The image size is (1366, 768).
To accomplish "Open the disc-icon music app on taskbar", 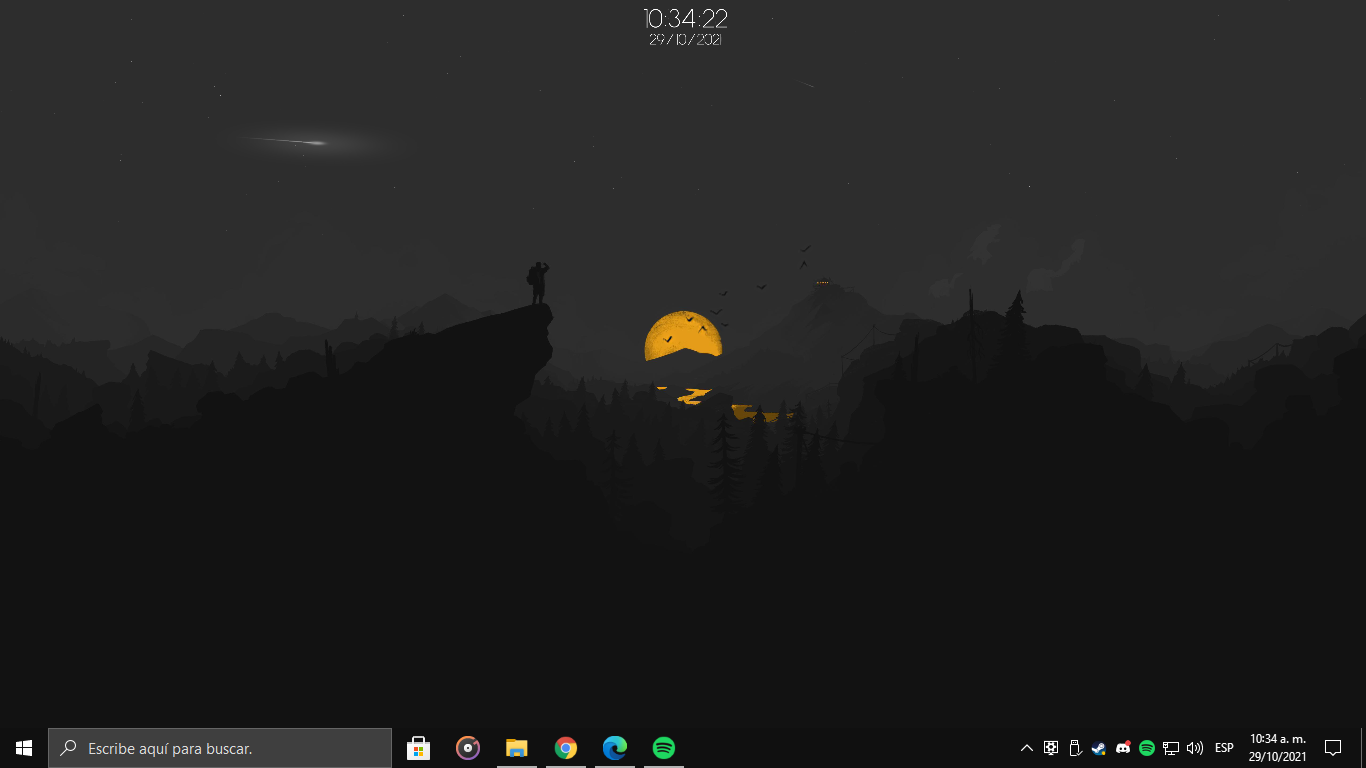I will [x=468, y=748].
